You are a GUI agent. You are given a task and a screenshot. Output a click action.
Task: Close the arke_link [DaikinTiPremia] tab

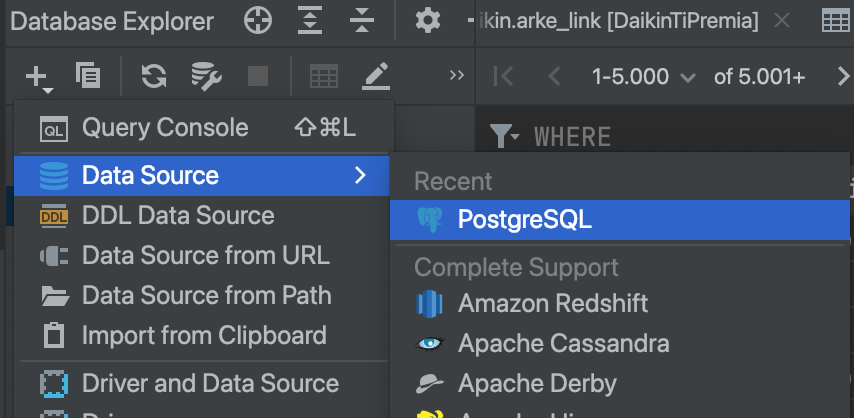(782, 21)
